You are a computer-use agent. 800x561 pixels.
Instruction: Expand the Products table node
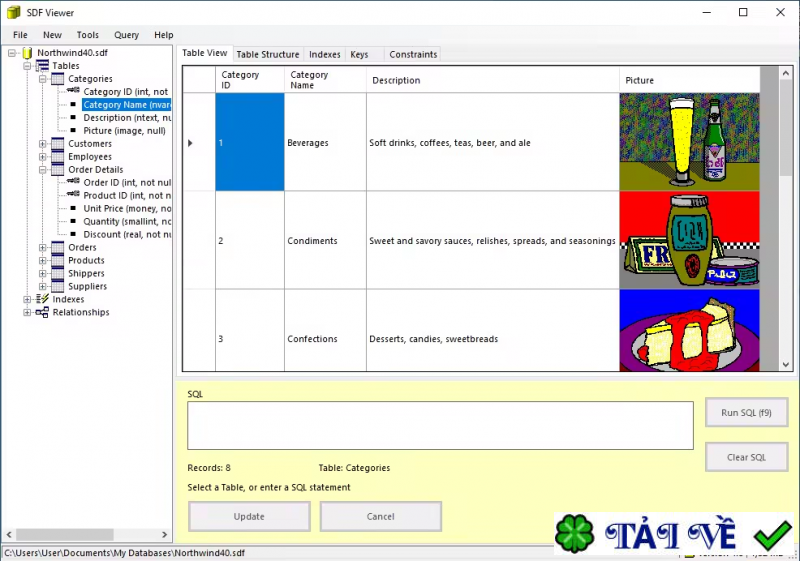coord(43,260)
